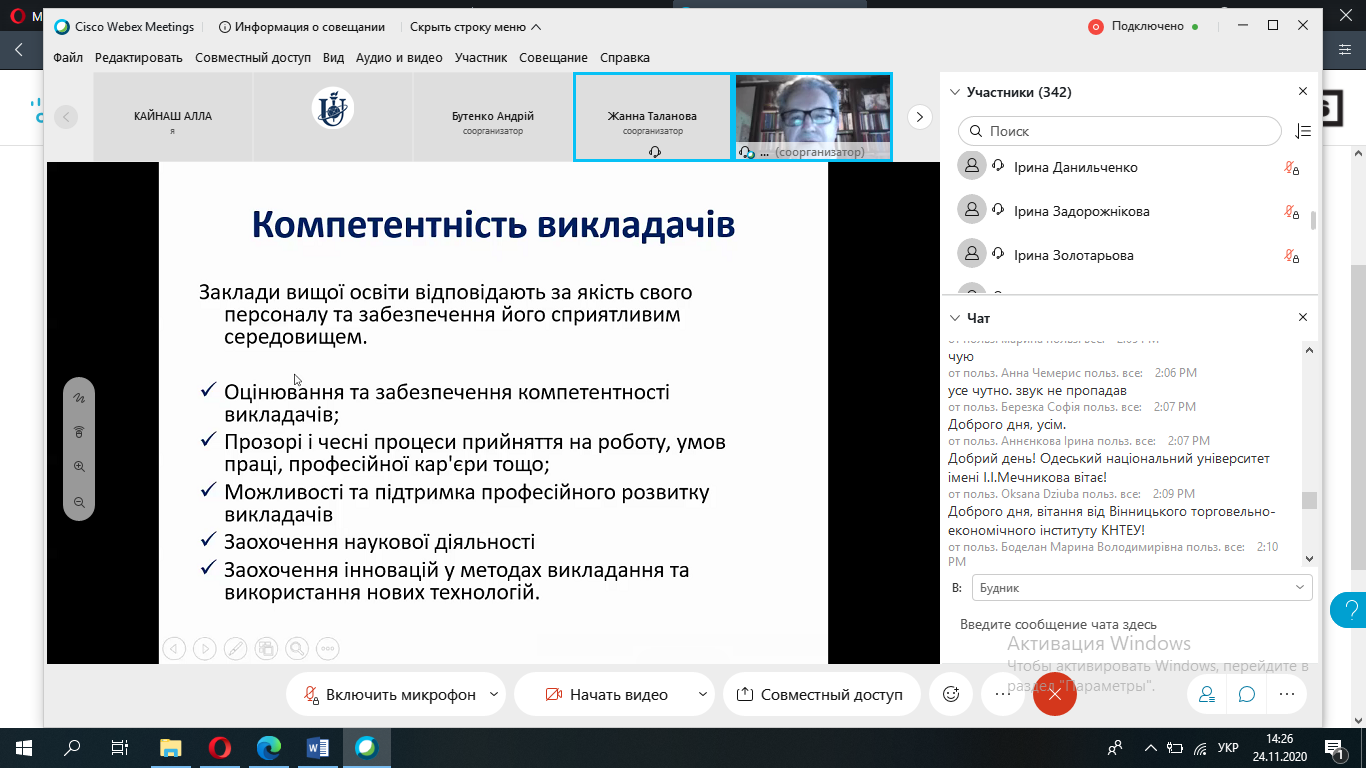The height and width of the screenshot is (768, 1366).
Task: Close the Участники panel
Action: pos(1303,92)
